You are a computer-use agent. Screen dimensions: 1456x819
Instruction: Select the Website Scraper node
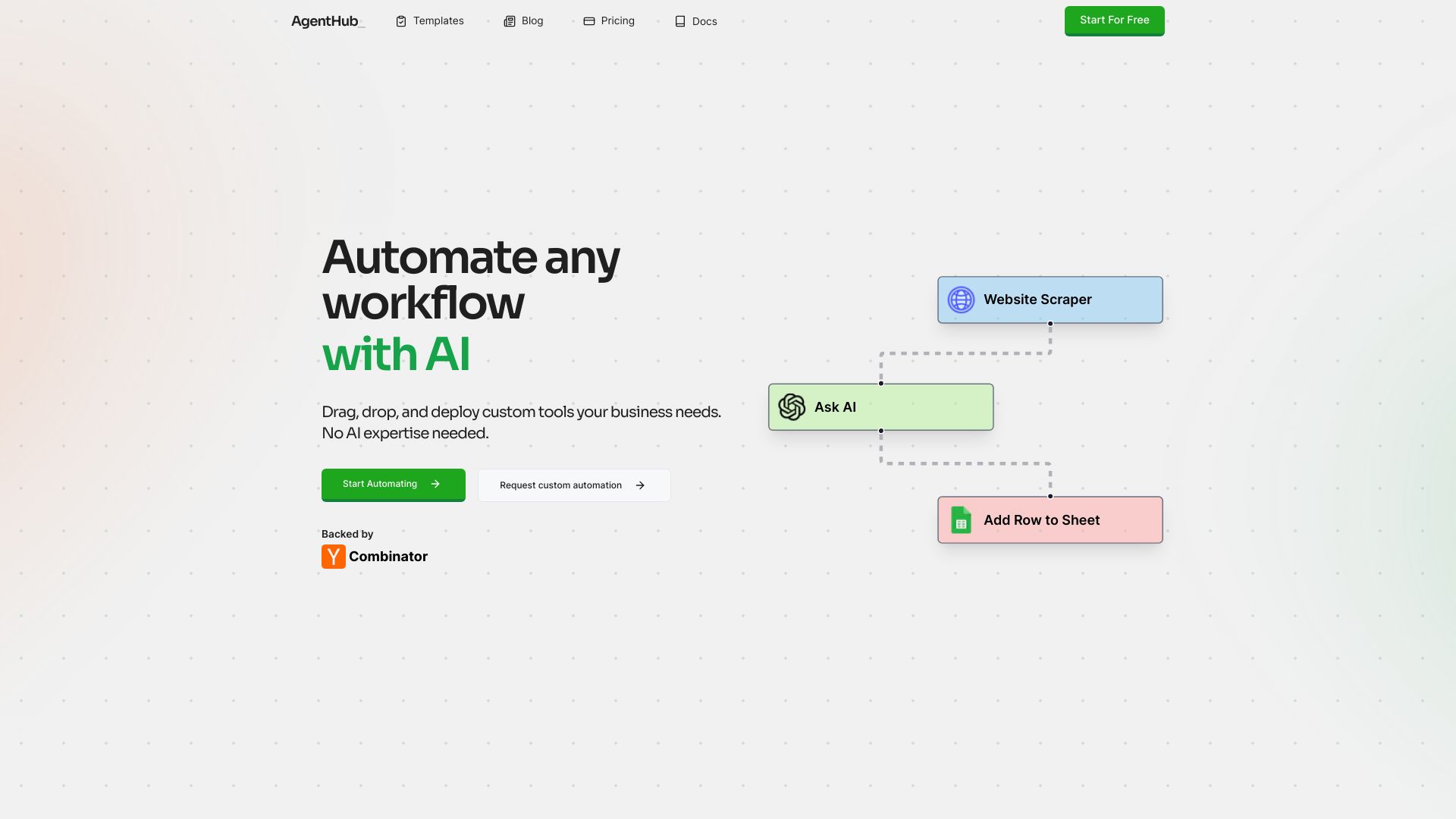tap(1050, 299)
